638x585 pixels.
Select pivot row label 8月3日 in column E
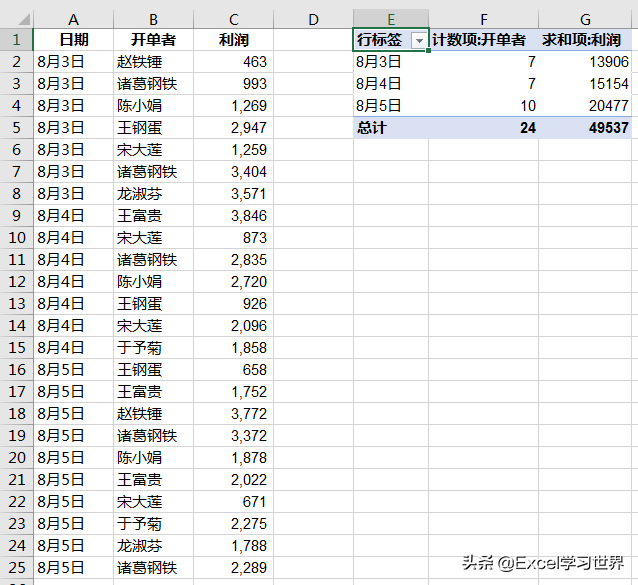pos(391,62)
